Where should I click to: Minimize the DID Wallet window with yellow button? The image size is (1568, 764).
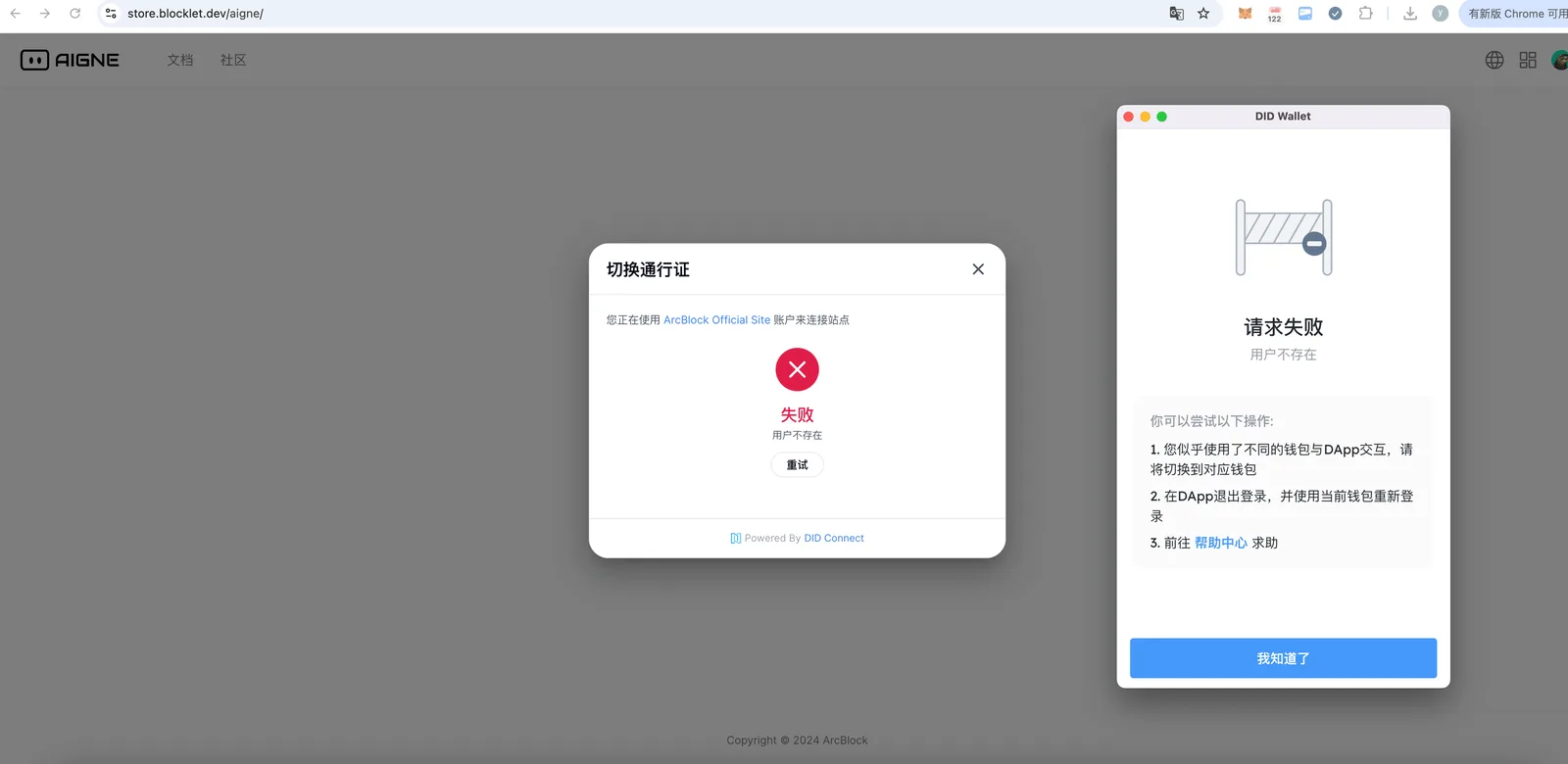(x=1145, y=117)
